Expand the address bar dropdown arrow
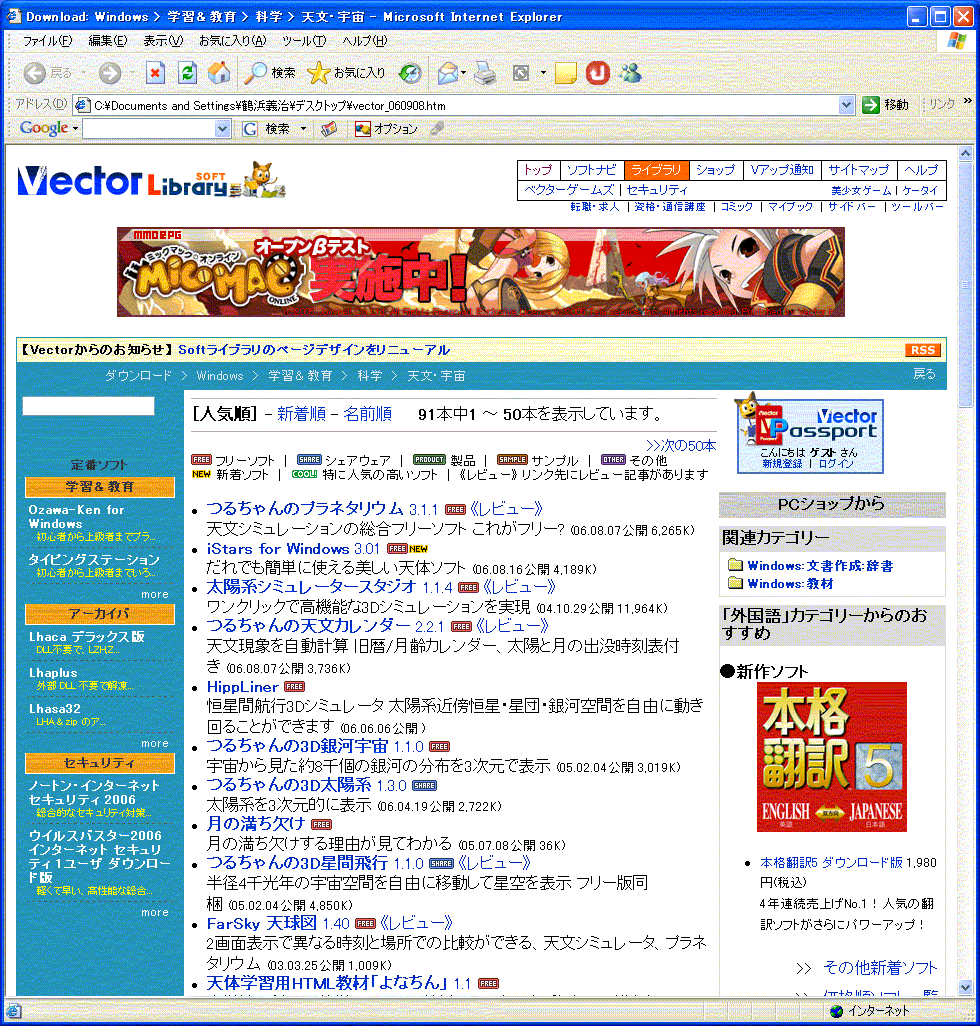The image size is (980, 1026). click(846, 105)
